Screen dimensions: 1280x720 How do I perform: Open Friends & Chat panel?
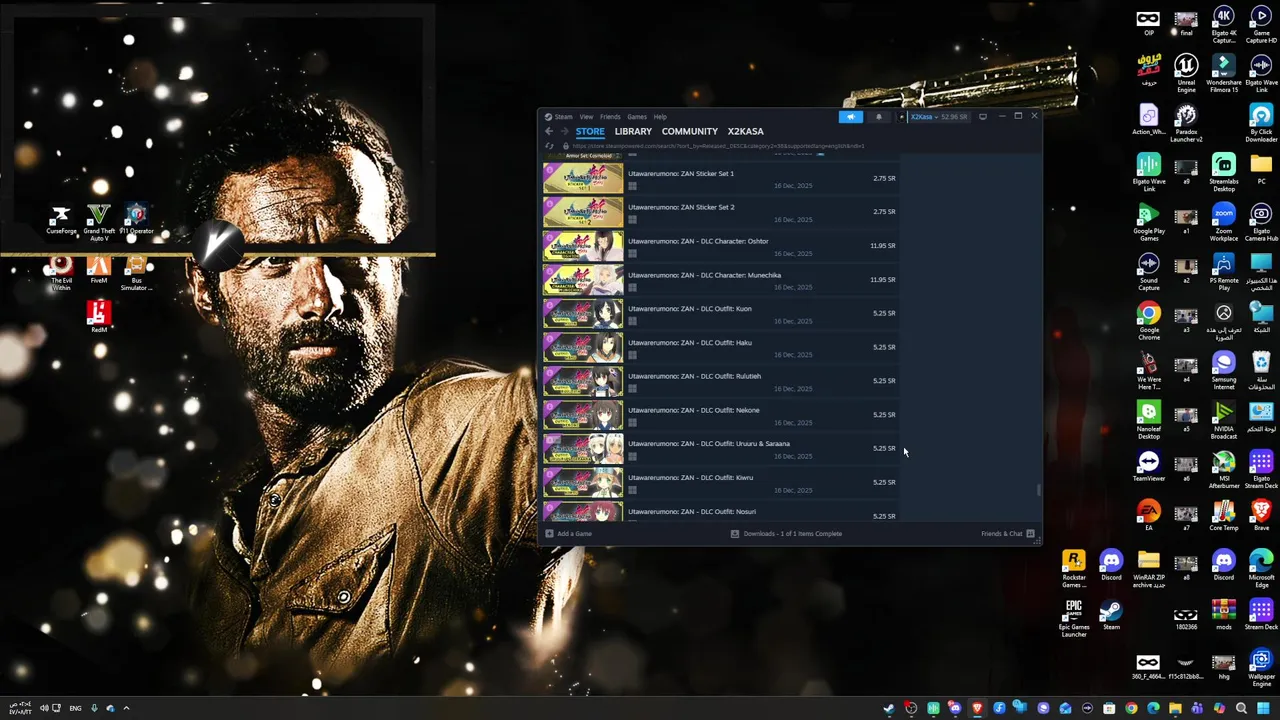click(x=1007, y=534)
